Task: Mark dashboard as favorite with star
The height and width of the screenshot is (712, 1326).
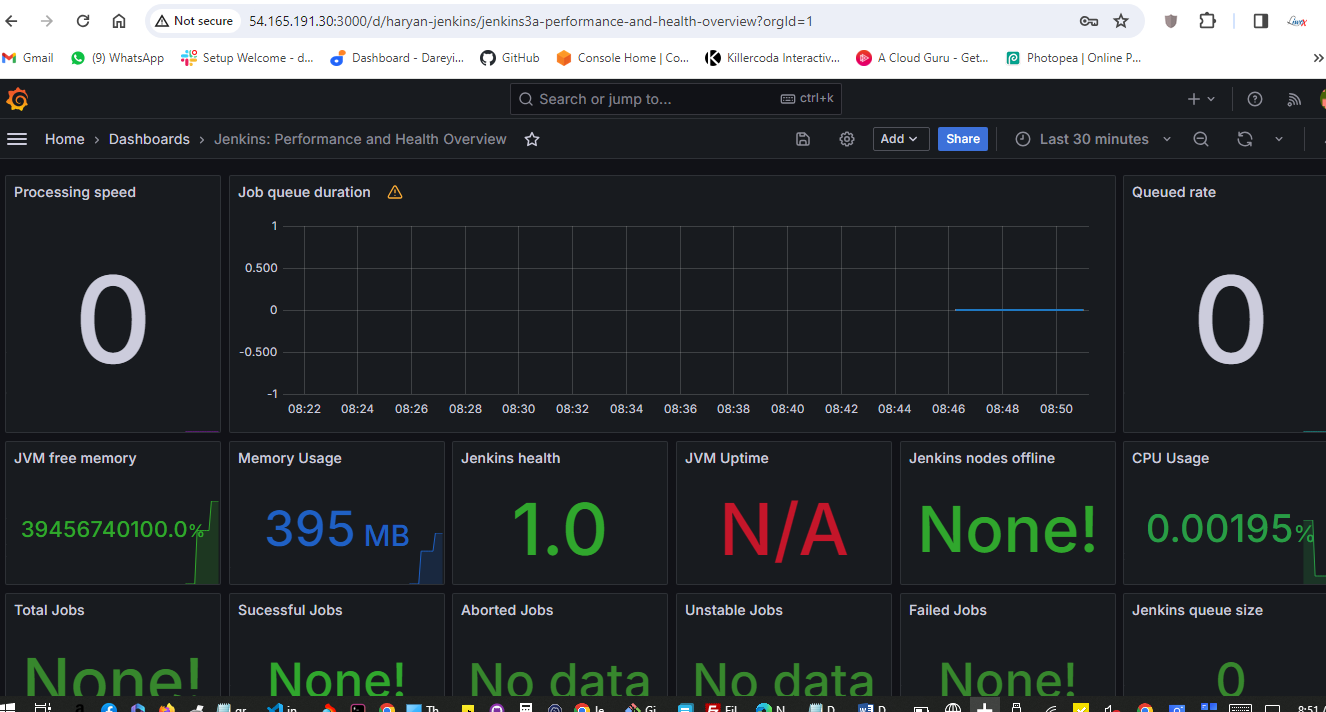Action: coord(532,139)
